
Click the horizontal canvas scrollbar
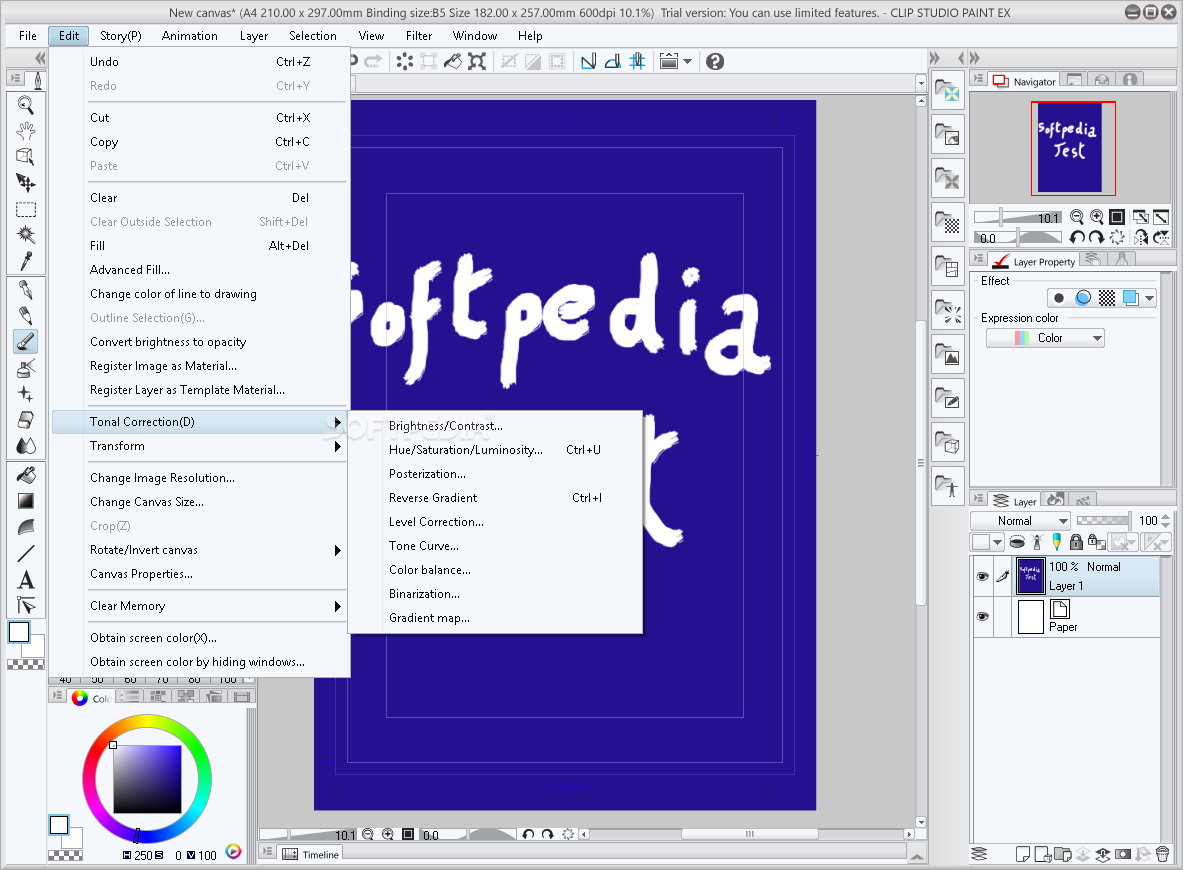748,834
